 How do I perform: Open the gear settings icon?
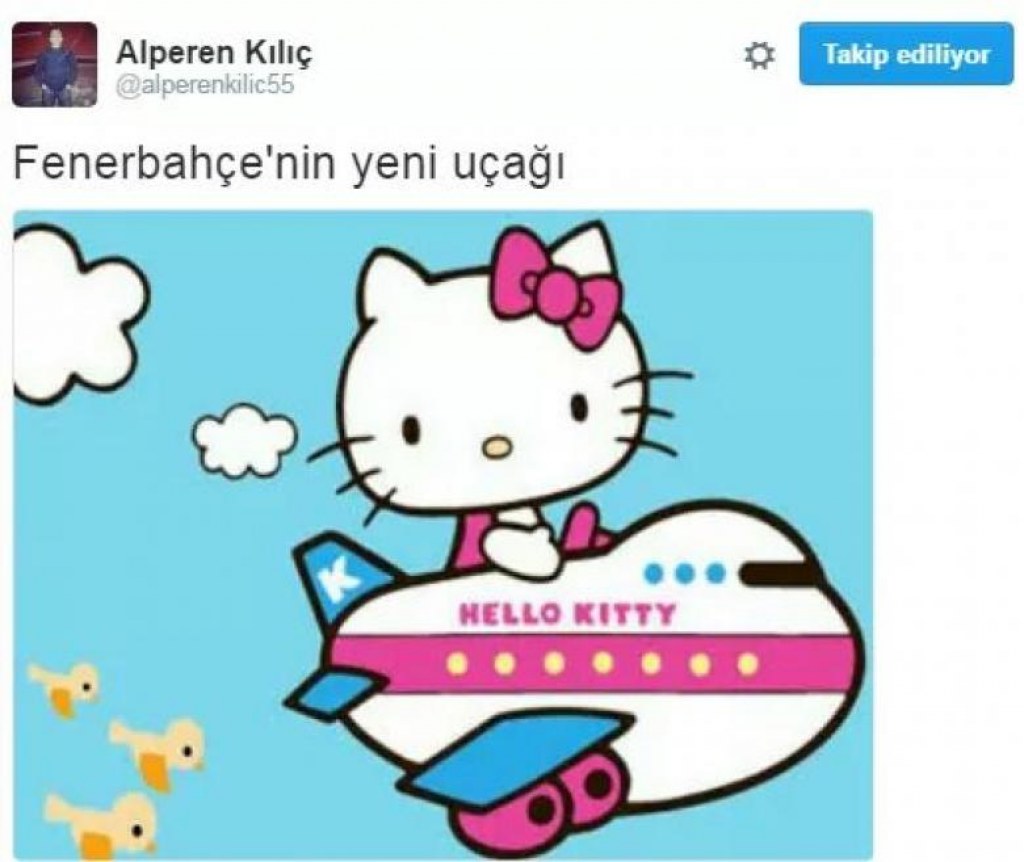tap(760, 55)
